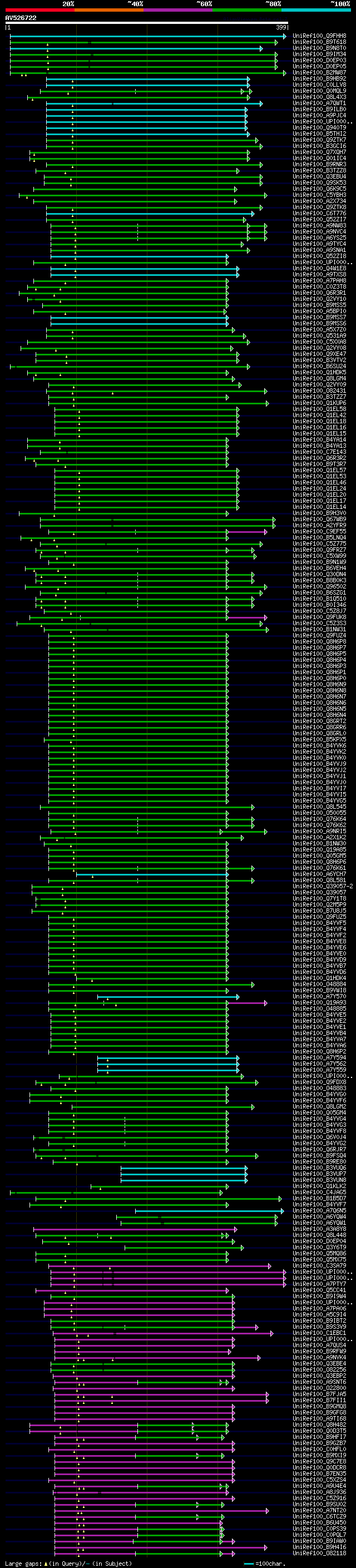Select the UniRef100_A9NVK4 label
This screenshot has width=356, height=1568.
click(319, 1357)
